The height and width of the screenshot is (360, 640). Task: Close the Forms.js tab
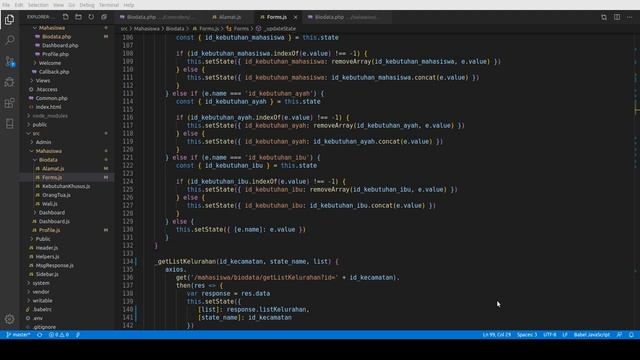pyautogui.click(x=295, y=17)
